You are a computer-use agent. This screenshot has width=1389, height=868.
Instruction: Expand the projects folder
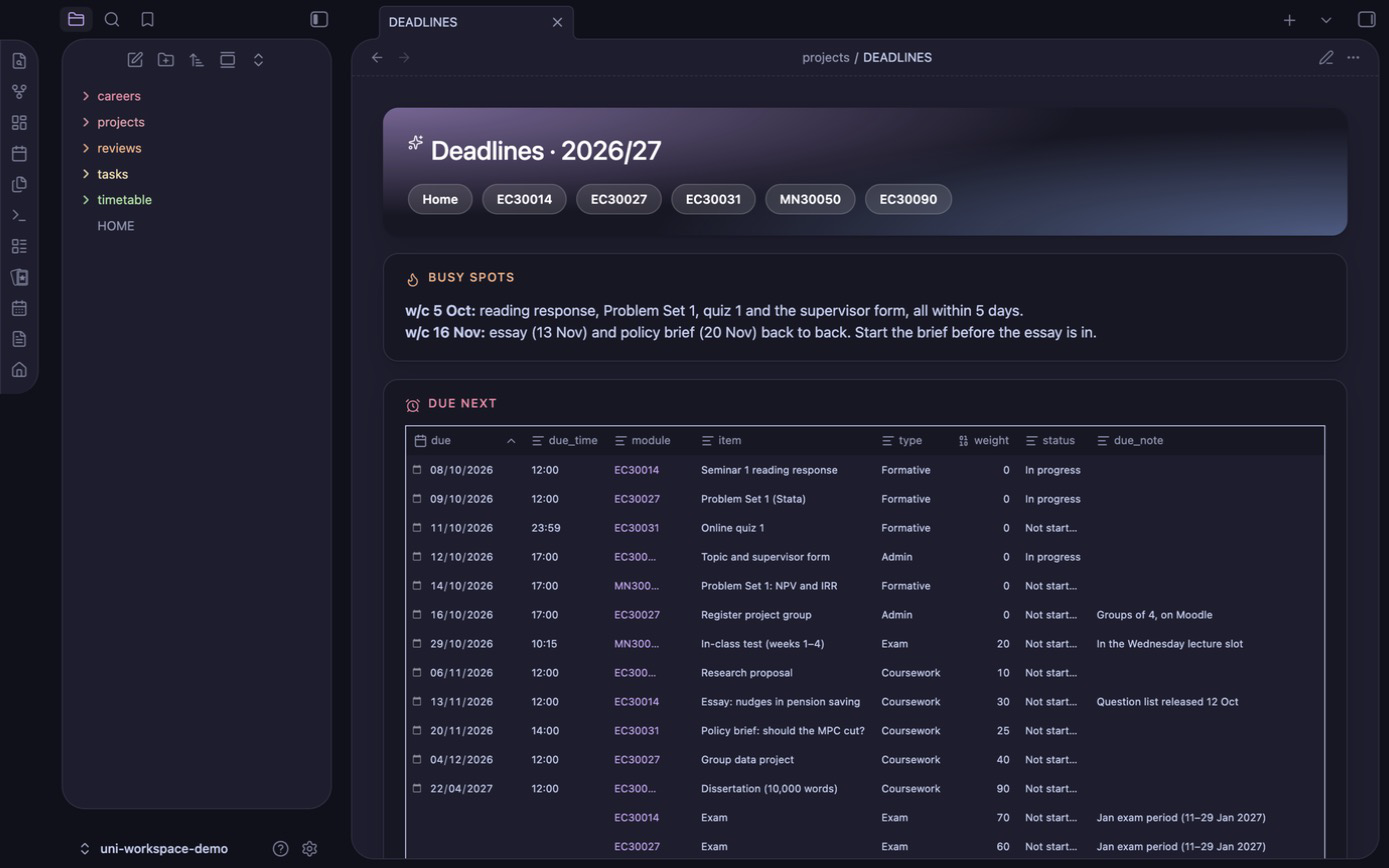point(121,122)
